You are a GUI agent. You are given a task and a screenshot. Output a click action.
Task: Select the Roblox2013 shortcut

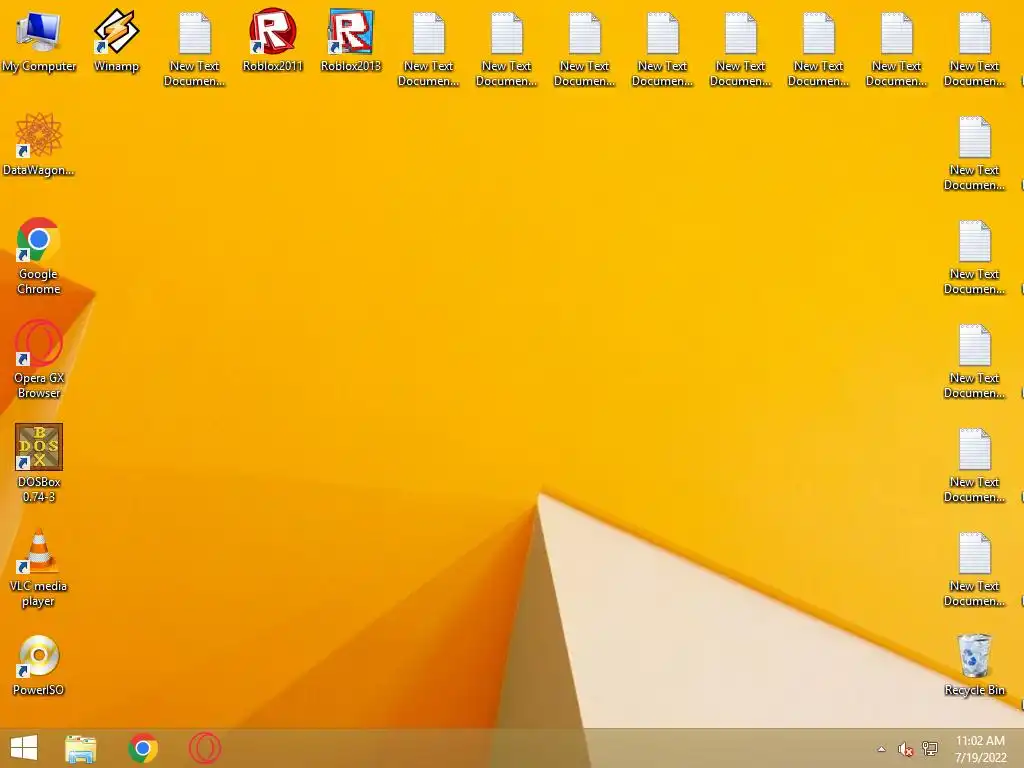351,42
